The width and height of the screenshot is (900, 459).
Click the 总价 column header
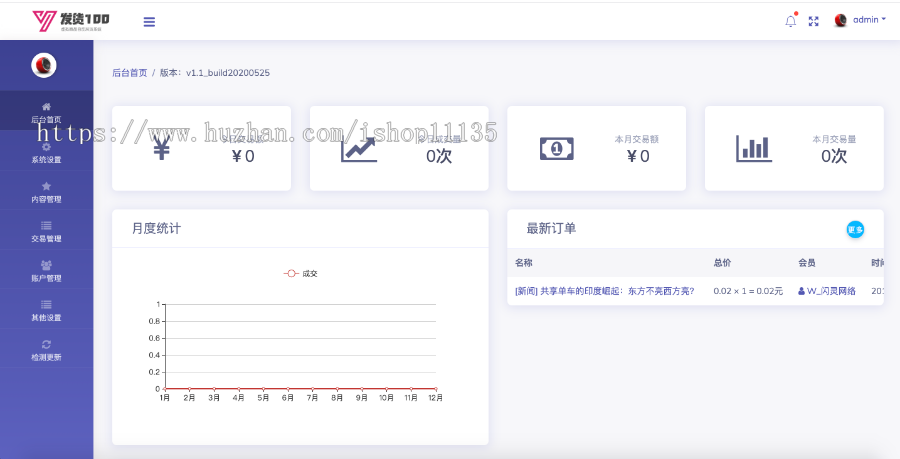coord(722,263)
